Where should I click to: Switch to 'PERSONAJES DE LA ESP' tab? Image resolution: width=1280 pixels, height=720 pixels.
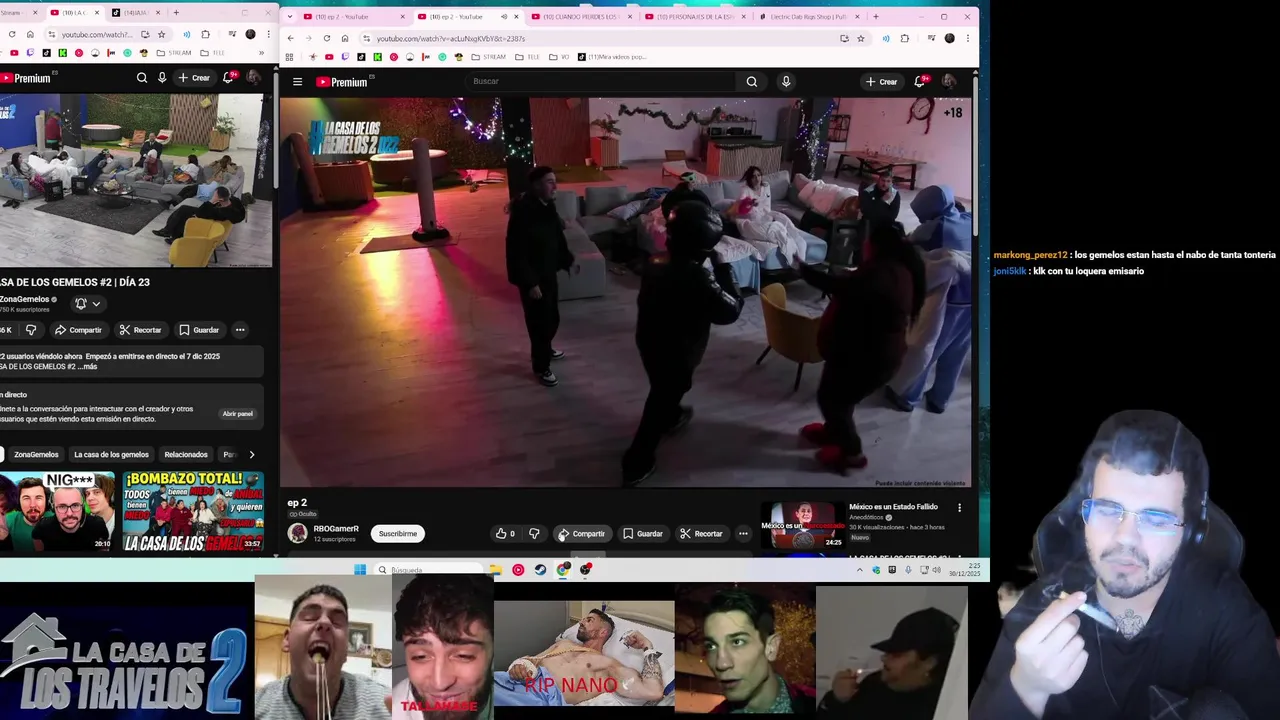point(695,16)
